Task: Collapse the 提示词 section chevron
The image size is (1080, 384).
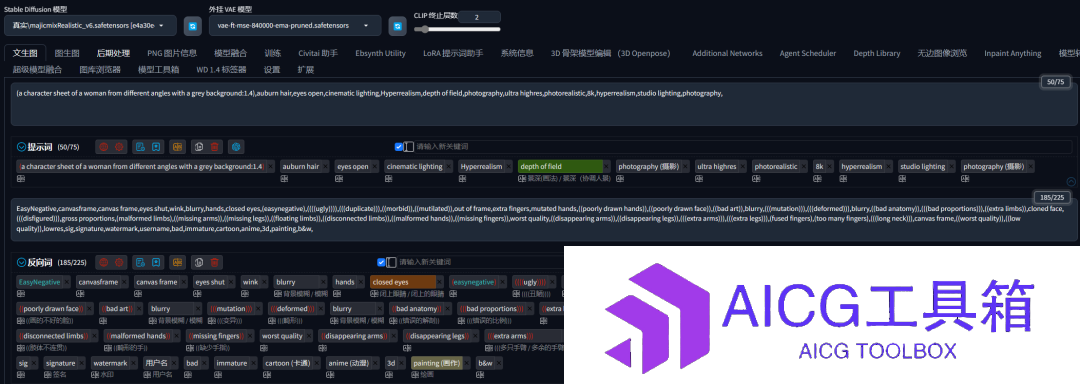Action: coord(21,147)
